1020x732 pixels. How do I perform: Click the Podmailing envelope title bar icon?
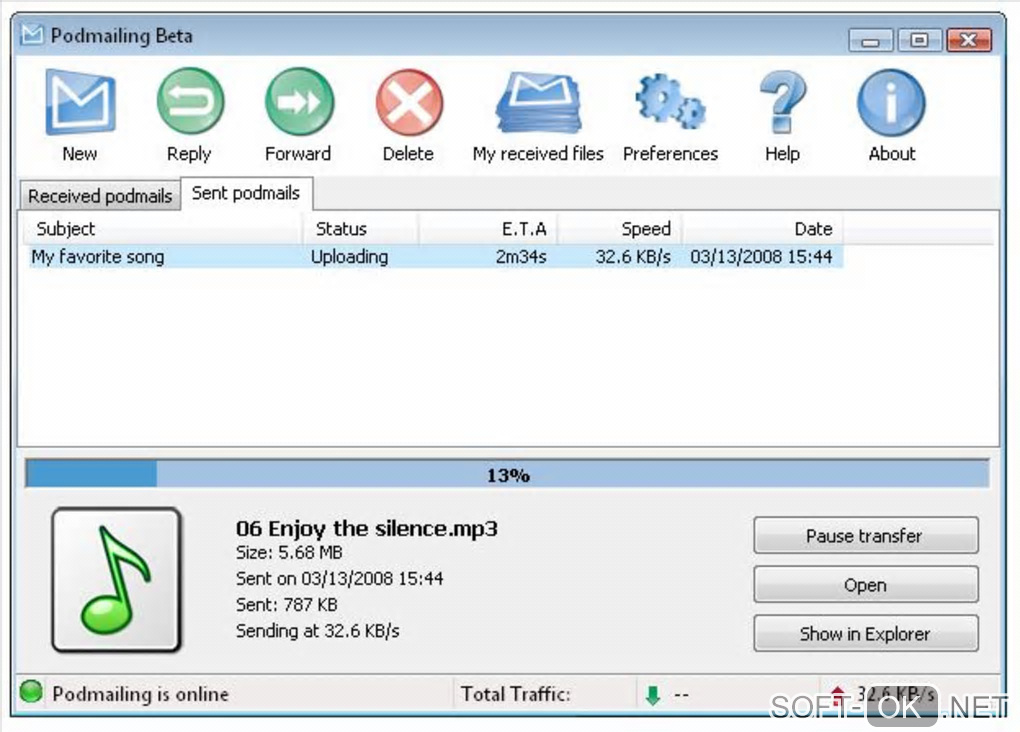[x=32, y=34]
